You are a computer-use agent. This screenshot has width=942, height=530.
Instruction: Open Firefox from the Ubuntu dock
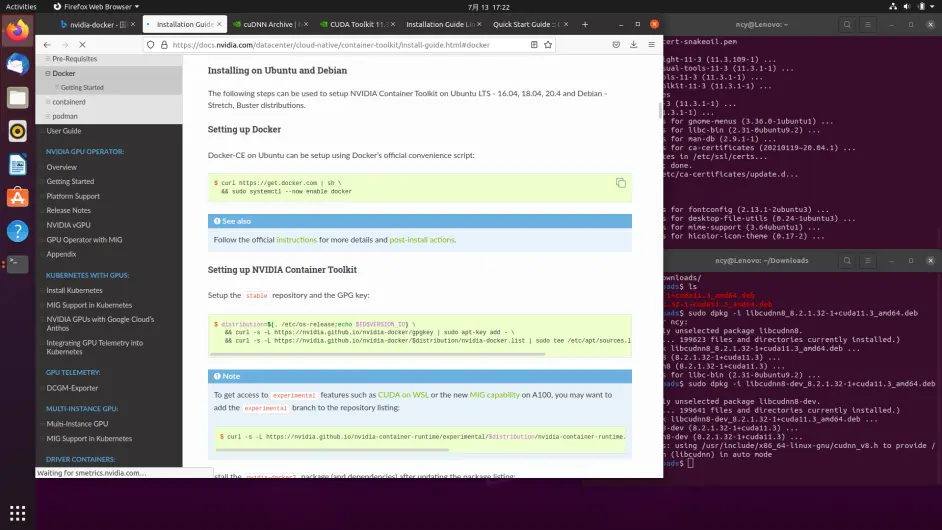pyautogui.click(x=17, y=30)
